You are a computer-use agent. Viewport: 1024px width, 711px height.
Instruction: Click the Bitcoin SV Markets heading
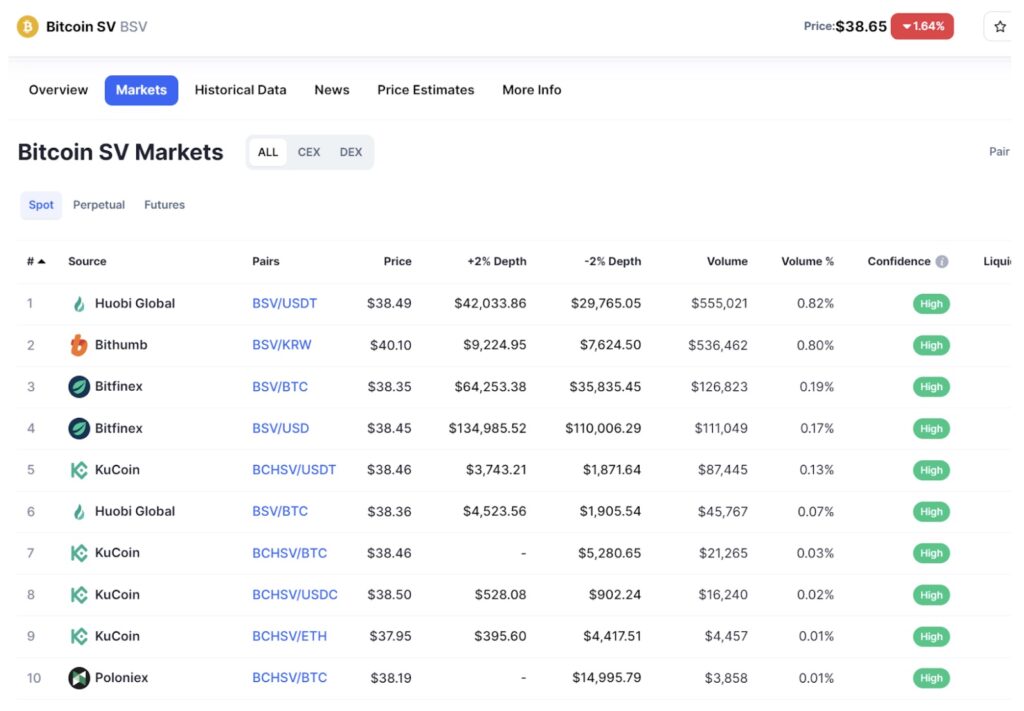(x=120, y=152)
